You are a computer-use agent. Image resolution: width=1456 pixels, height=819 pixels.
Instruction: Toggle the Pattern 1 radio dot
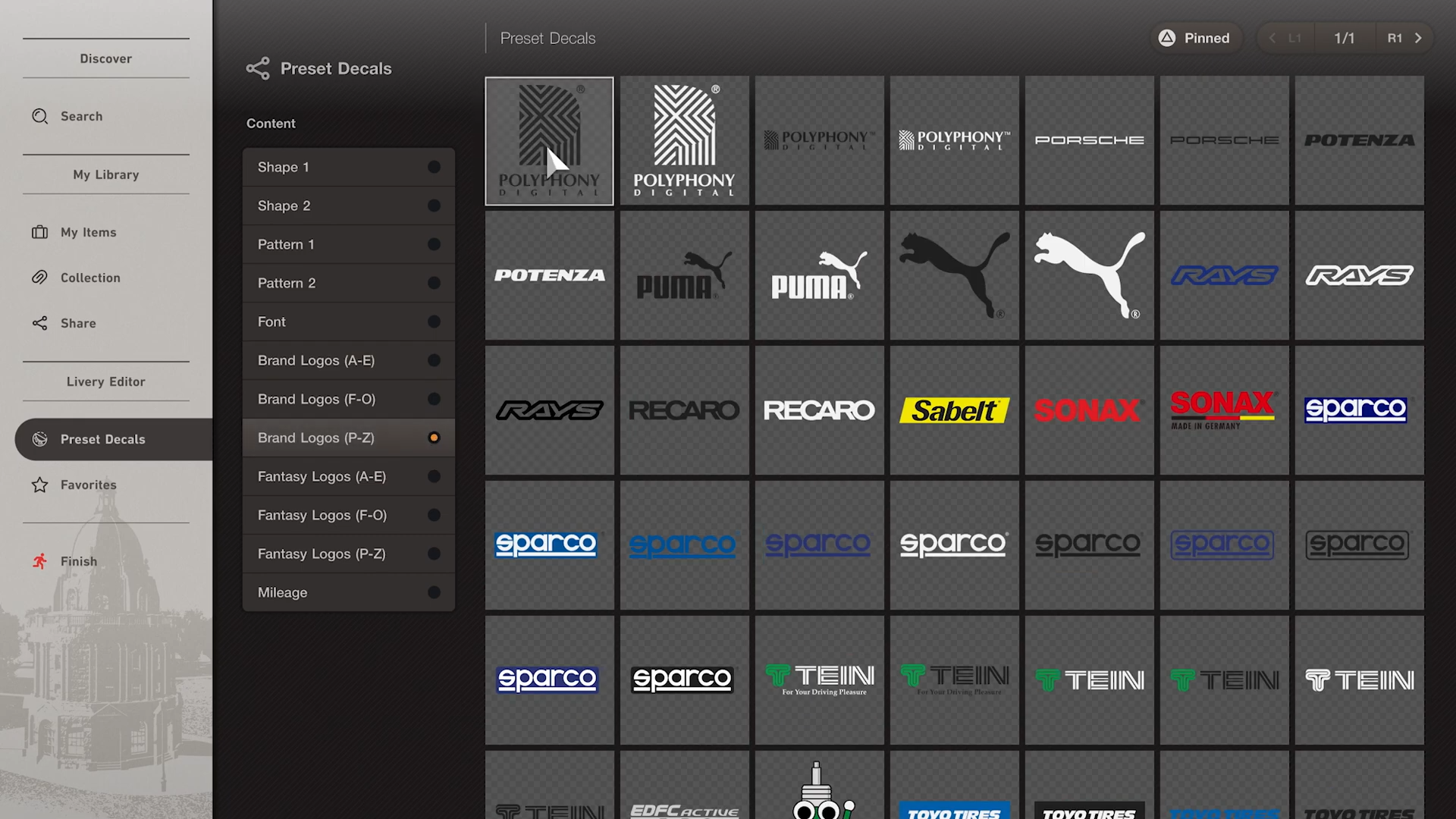tap(434, 244)
